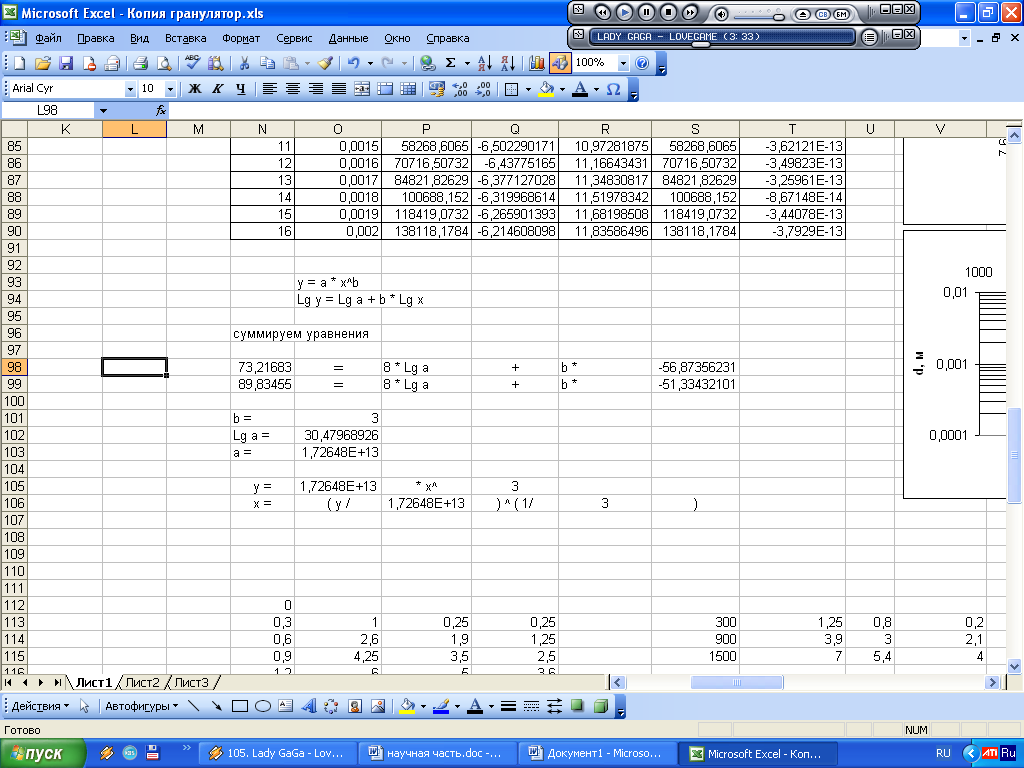Sort ascending with the A-Я icon
The image size is (1024, 768).
click(x=485, y=63)
